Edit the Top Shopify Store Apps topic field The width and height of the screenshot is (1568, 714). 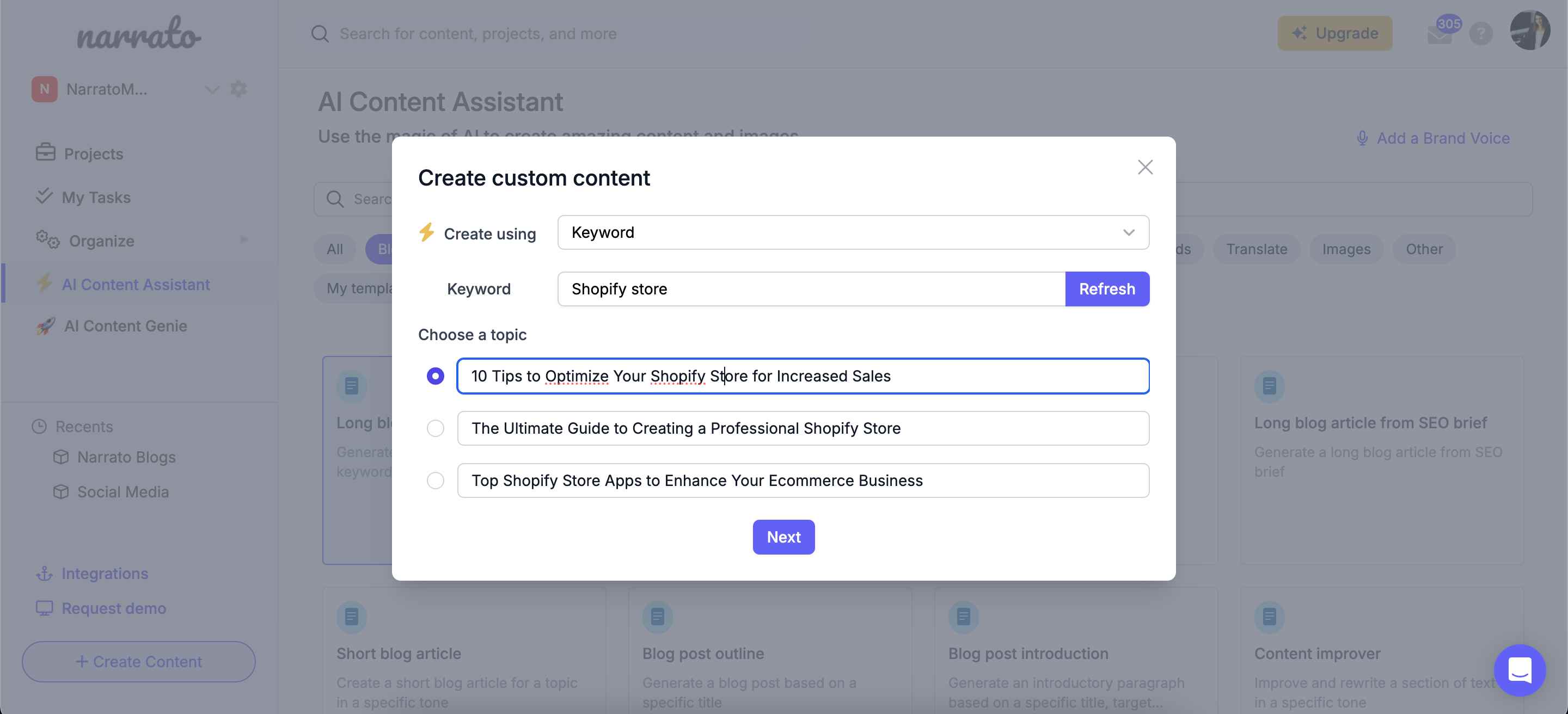tap(803, 481)
